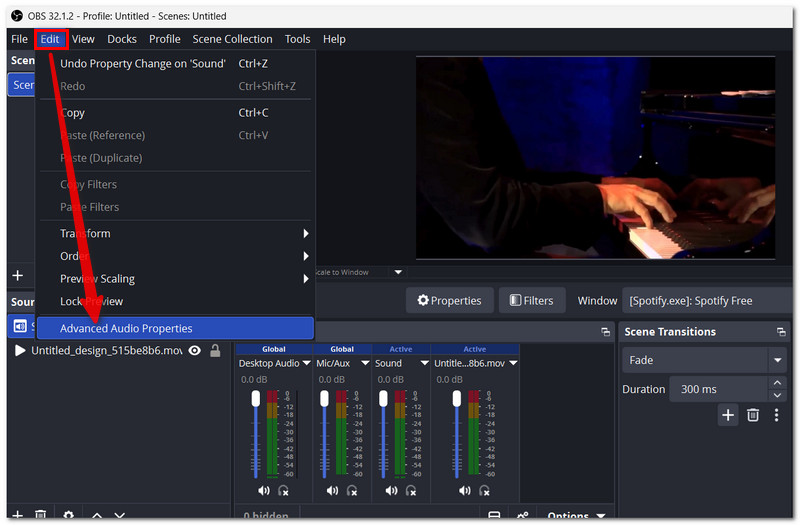Mute Desktop Audio speaker icon
This screenshot has height=525, width=800.
pos(264,491)
